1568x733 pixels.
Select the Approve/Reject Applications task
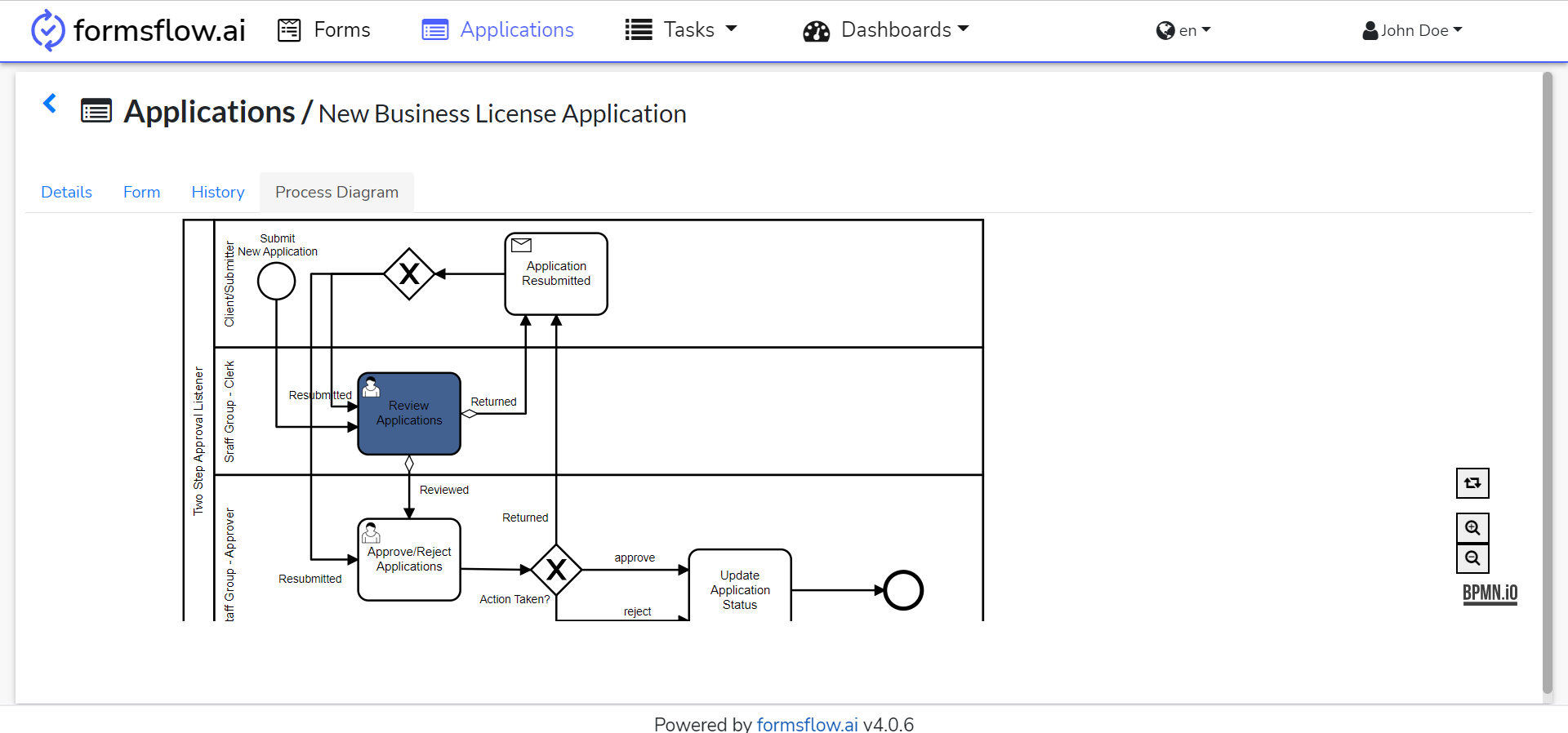409,560
